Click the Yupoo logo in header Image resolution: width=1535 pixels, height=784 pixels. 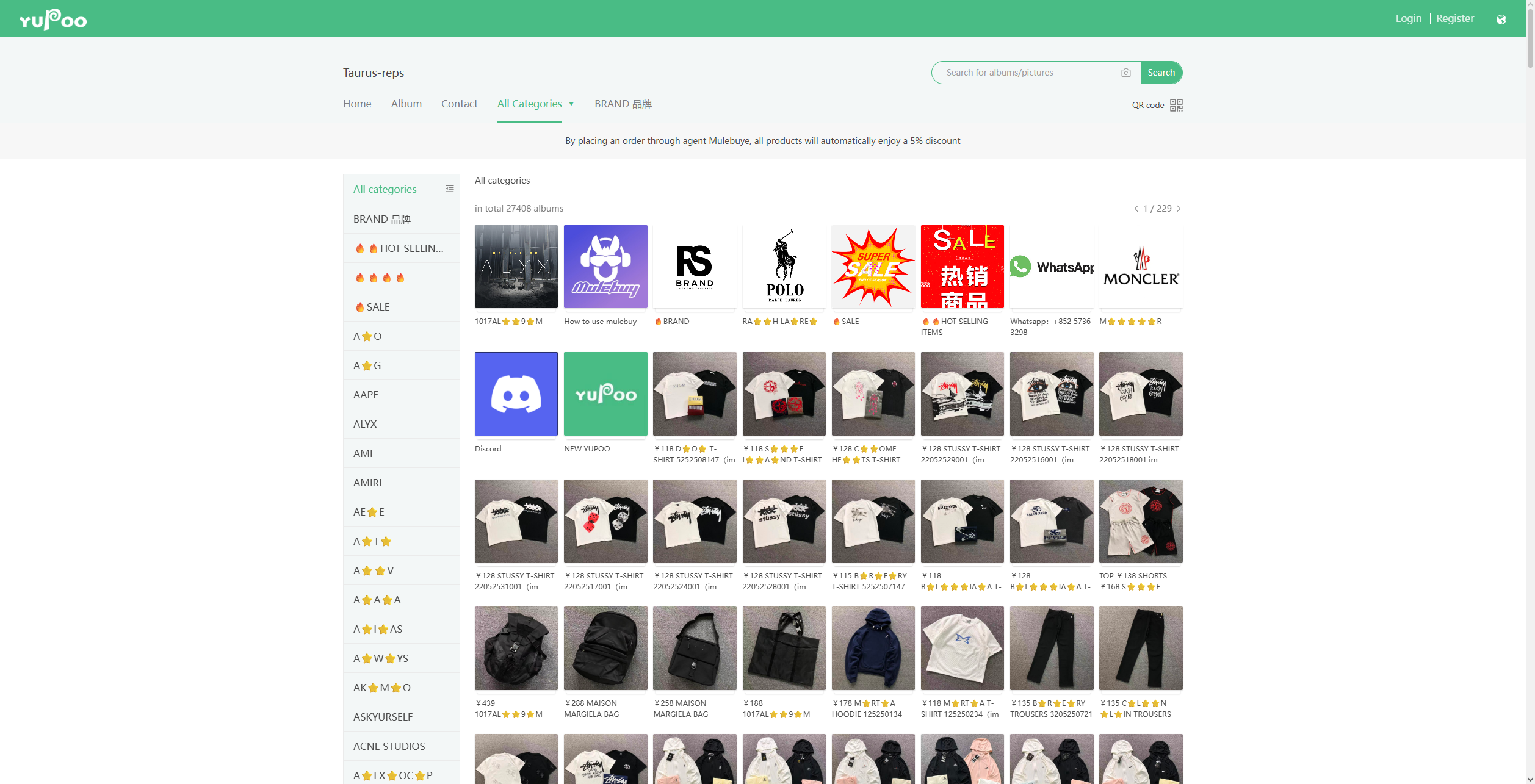[53, 20]
